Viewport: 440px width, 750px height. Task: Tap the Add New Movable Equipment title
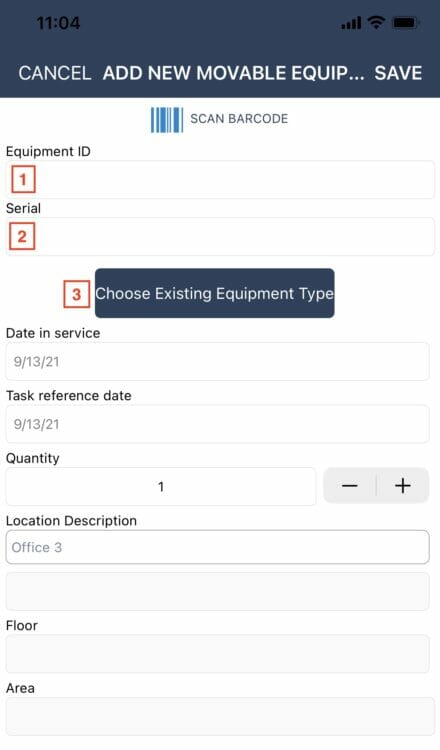[x=233, y=73]
